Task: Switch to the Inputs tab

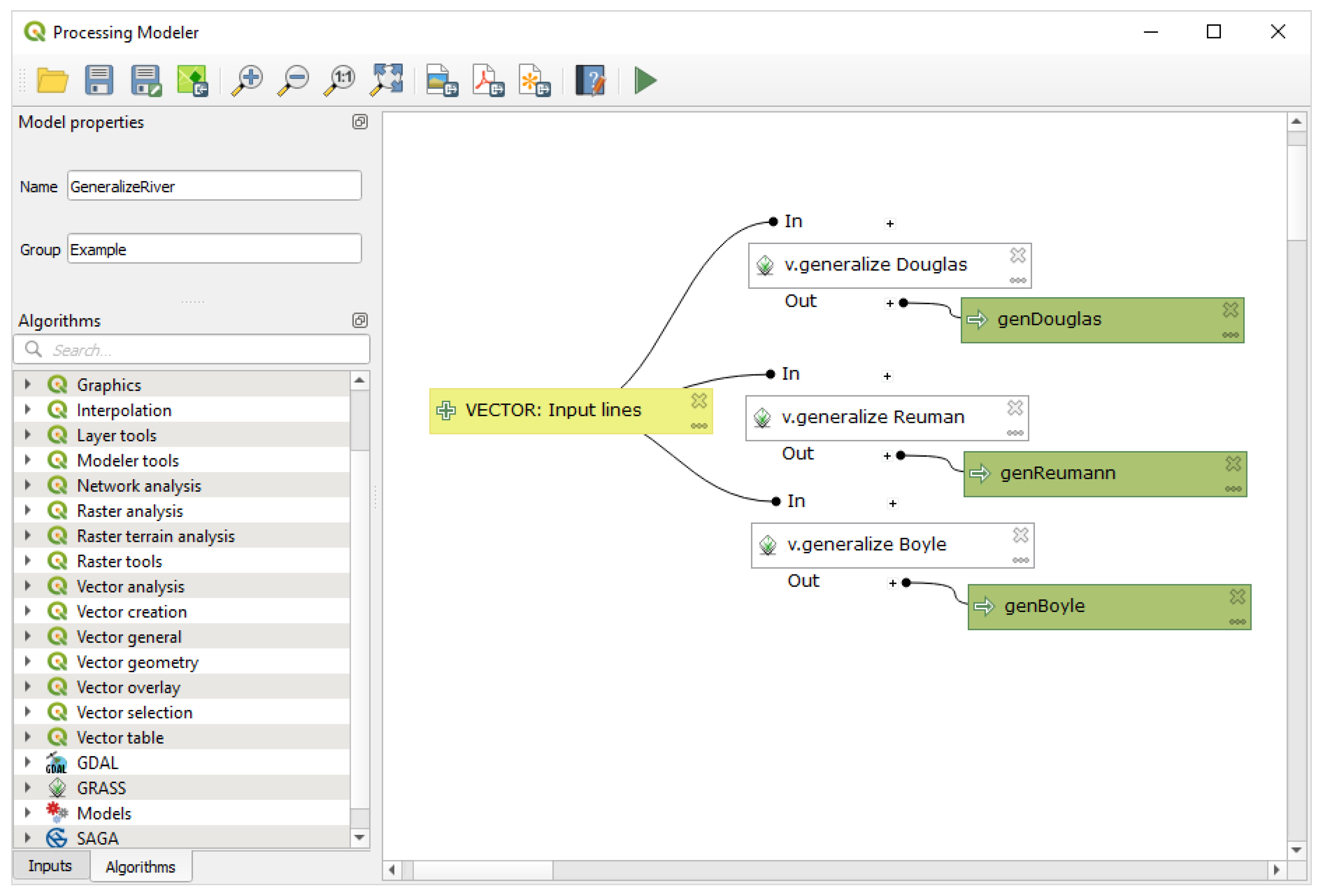Action: (50, 866)
